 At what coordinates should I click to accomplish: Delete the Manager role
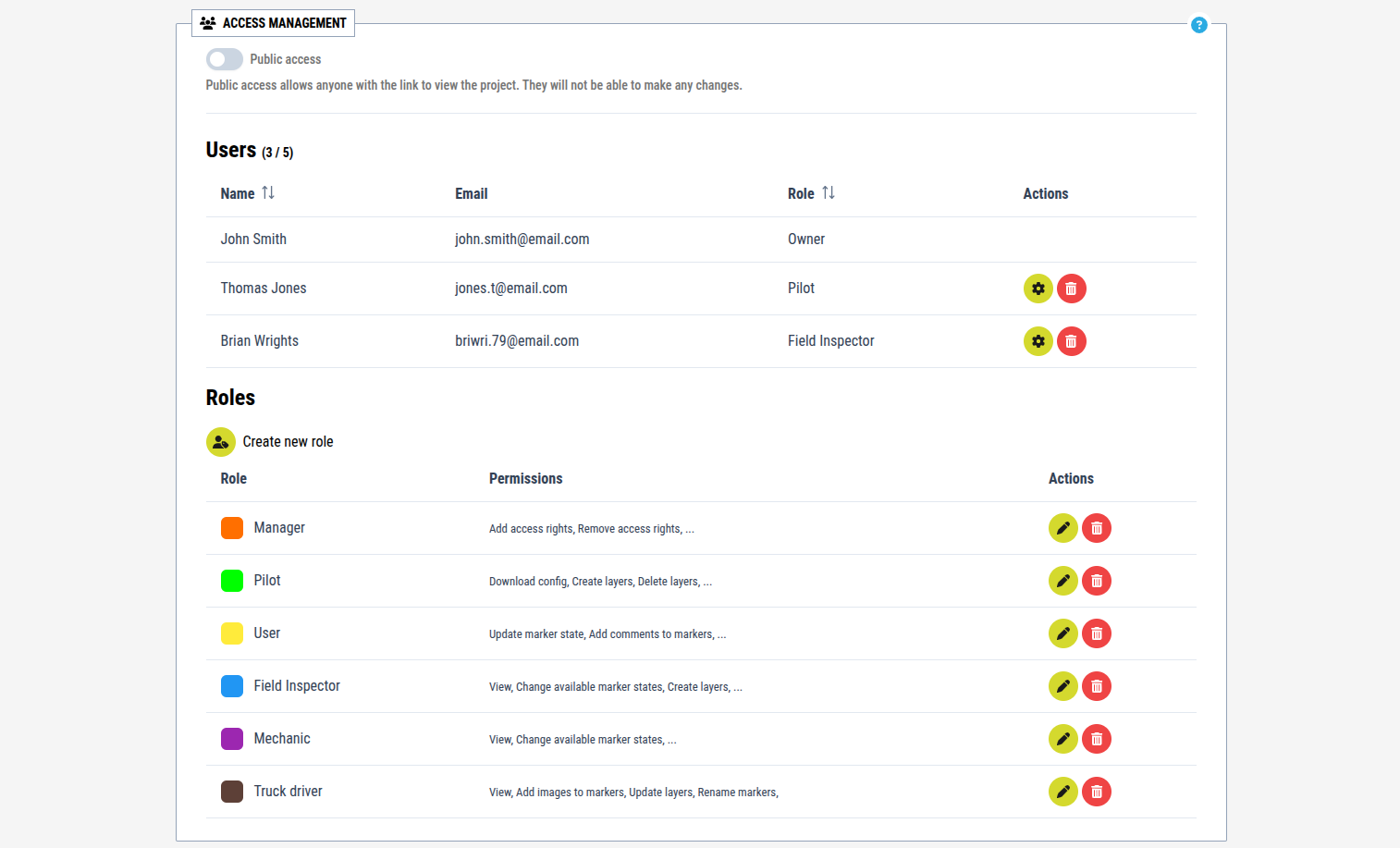[1097, 528]
